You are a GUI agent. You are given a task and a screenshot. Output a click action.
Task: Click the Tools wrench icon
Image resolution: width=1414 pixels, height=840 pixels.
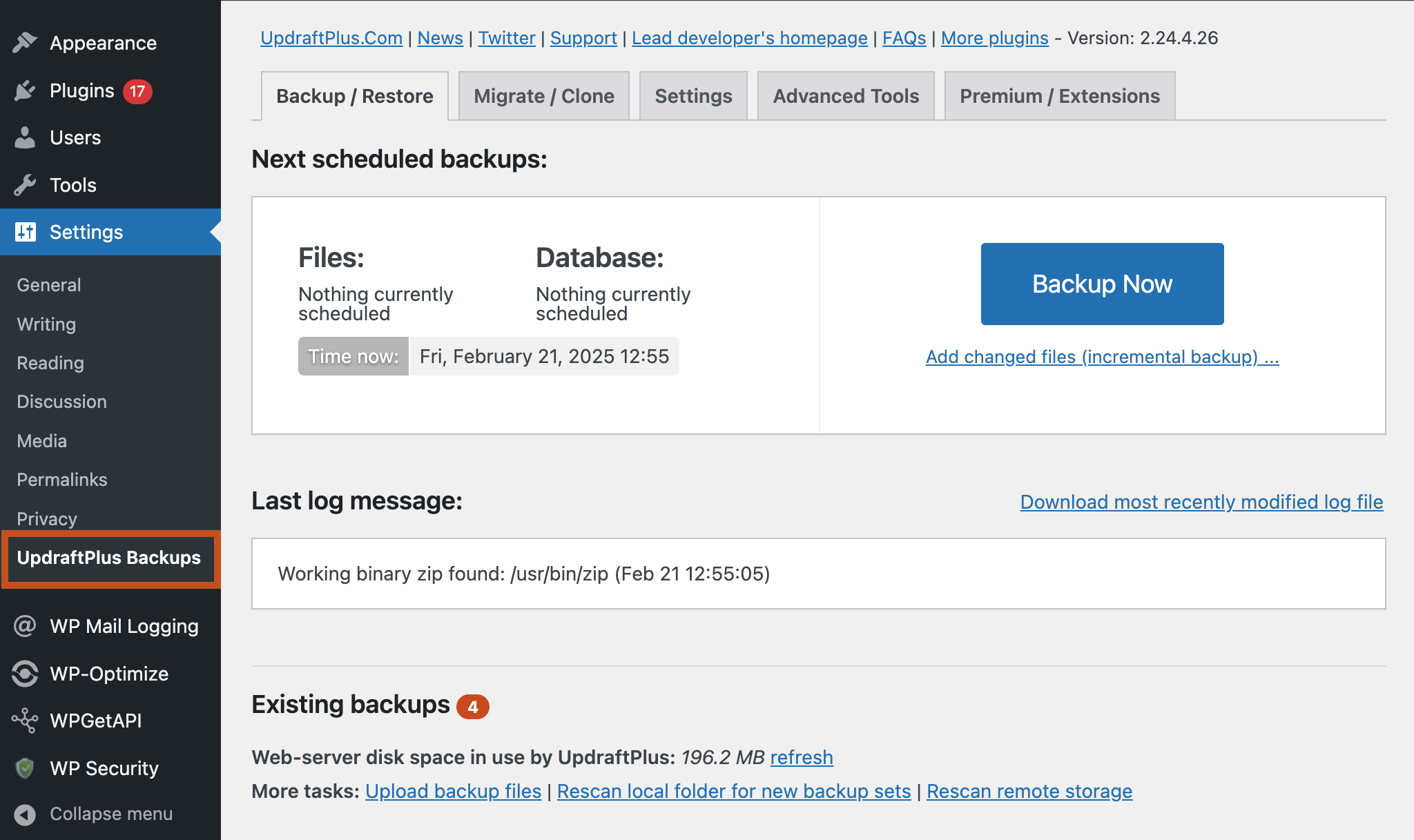tap(26, 184)
